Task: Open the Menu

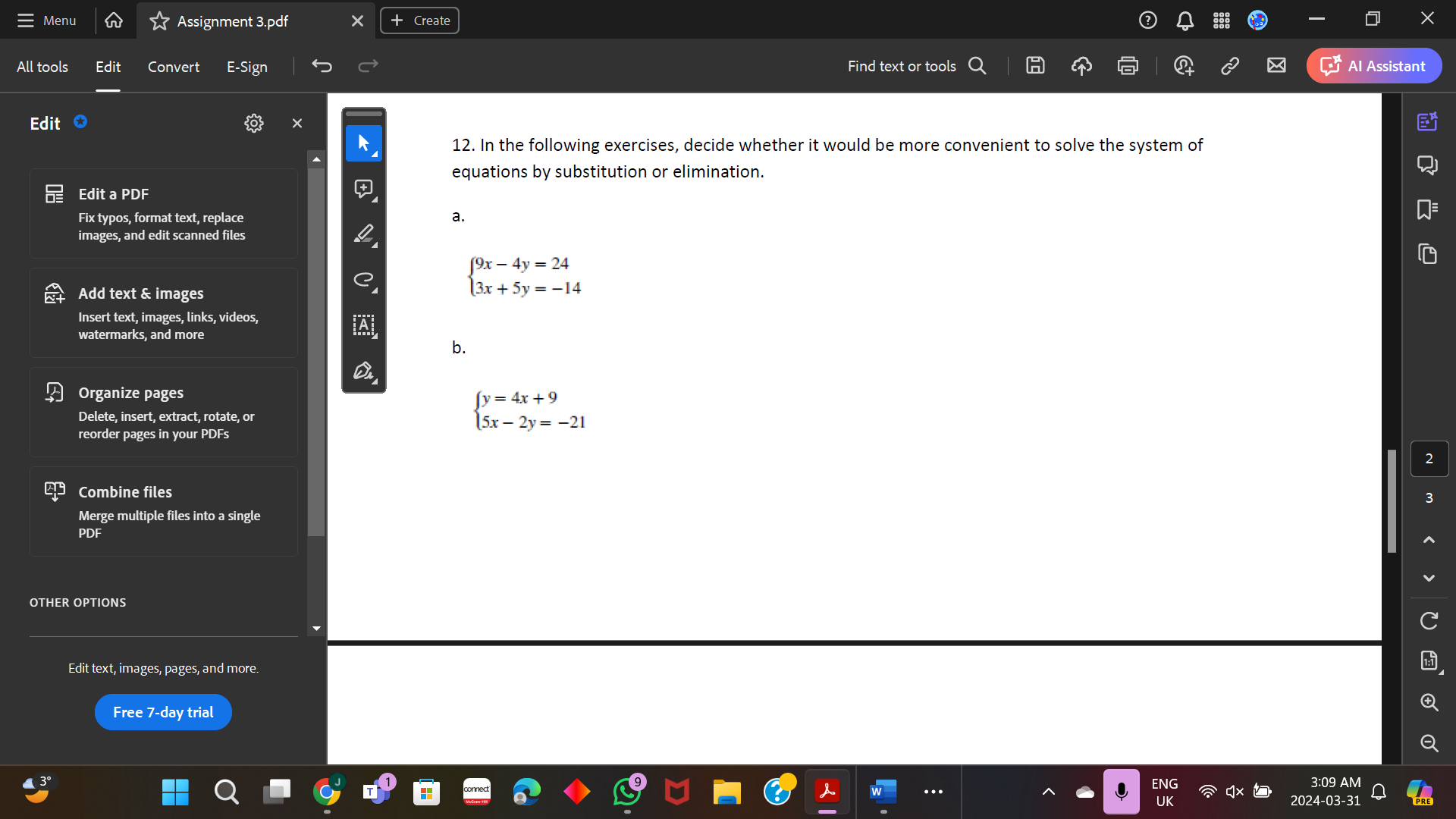Action: 46,20
